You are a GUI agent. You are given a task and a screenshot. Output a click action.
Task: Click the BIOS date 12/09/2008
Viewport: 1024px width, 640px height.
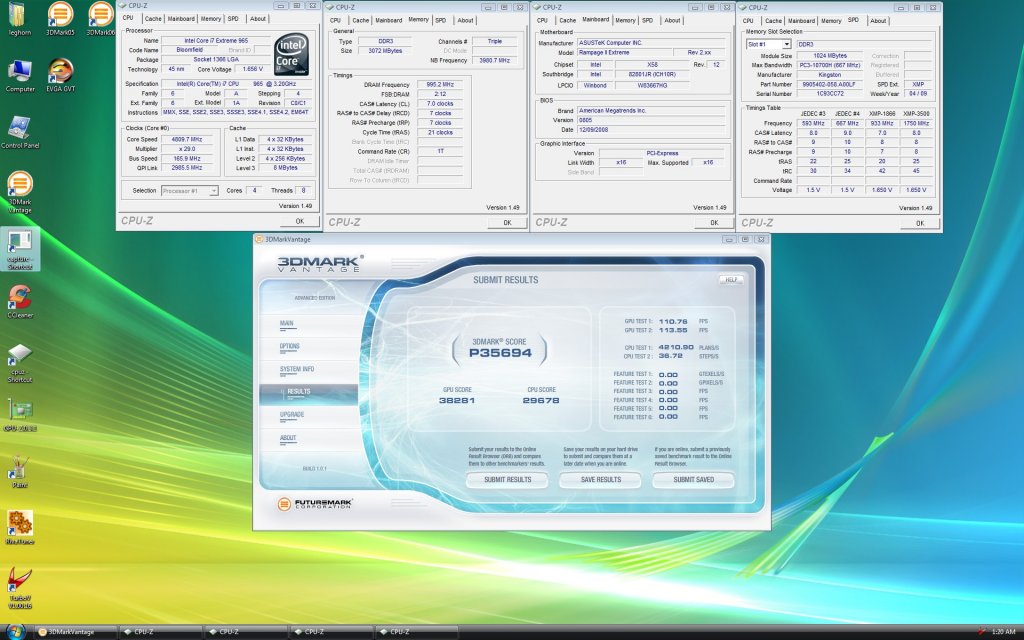pos(651,130)
